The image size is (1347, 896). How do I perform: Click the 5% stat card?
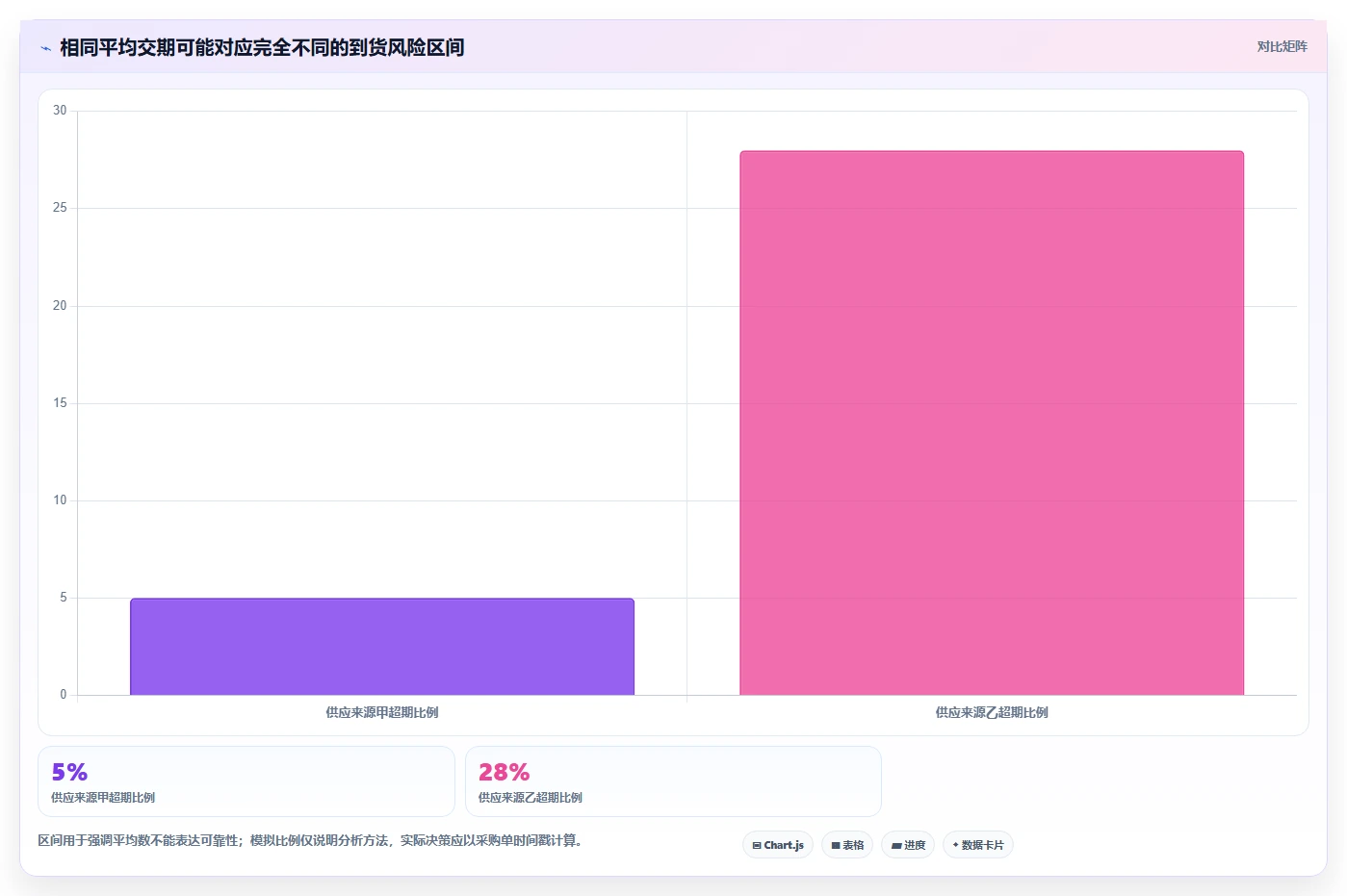coord(246,781)
